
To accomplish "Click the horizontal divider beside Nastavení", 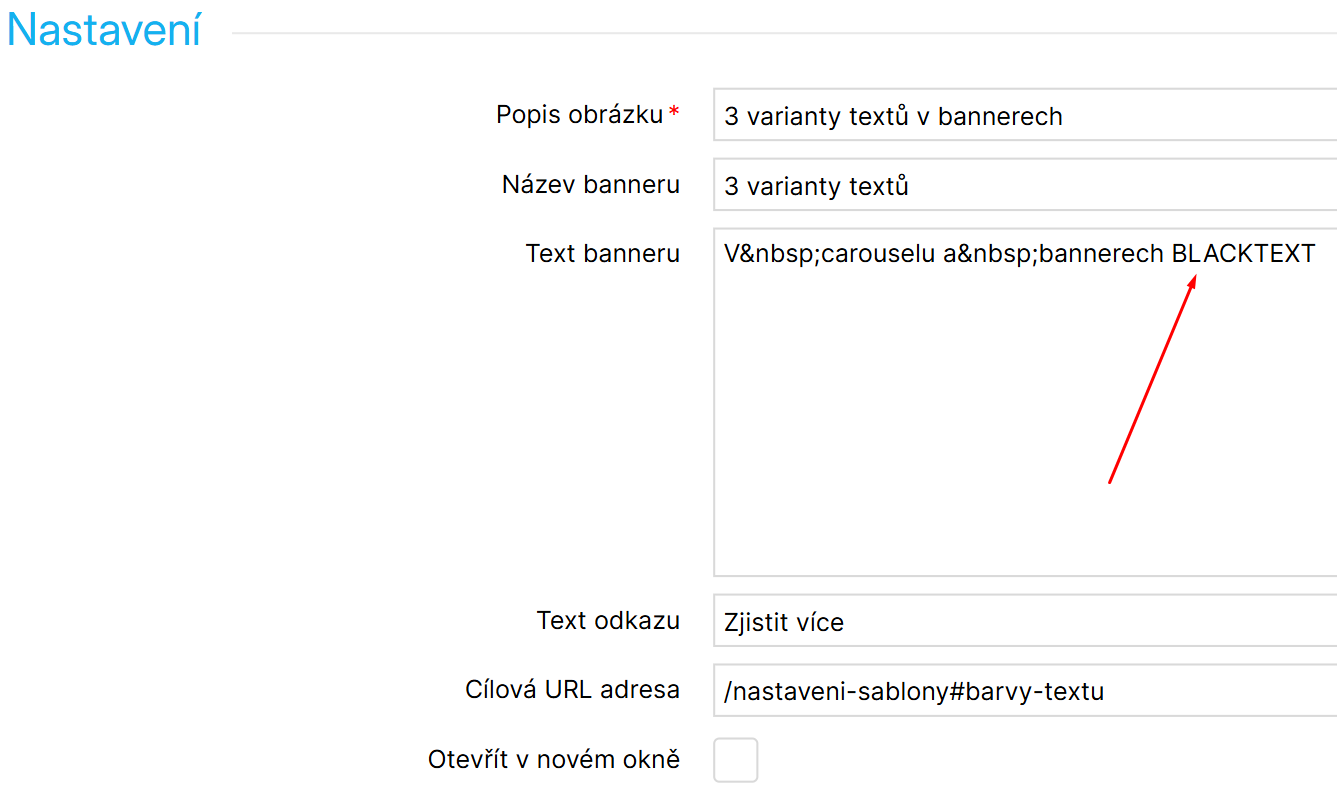I will [x=780, y=33].
